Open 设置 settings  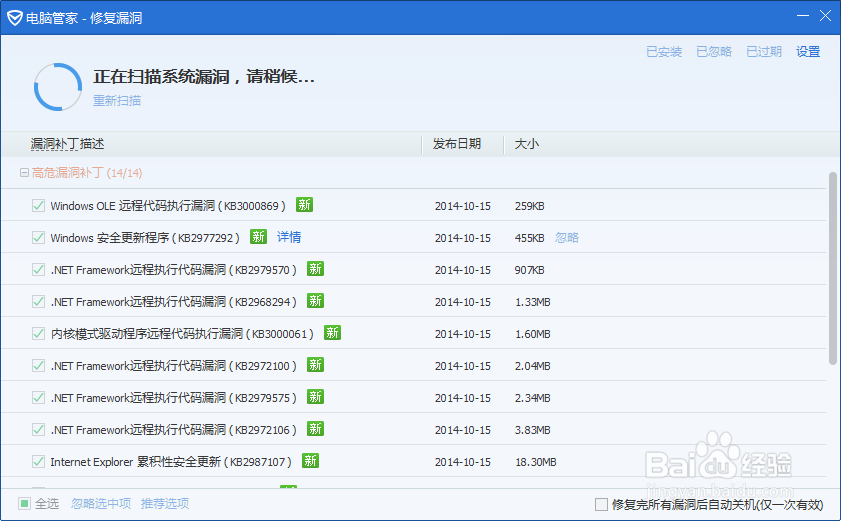(808, 52)
